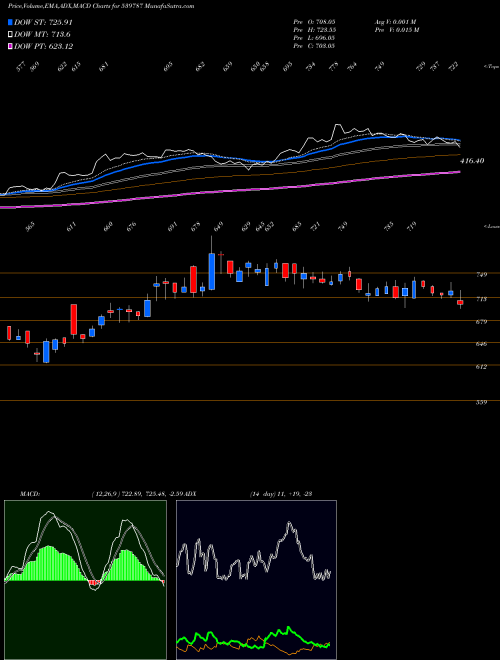Click the blue DOW ST legend swatch

click(10, 22)
